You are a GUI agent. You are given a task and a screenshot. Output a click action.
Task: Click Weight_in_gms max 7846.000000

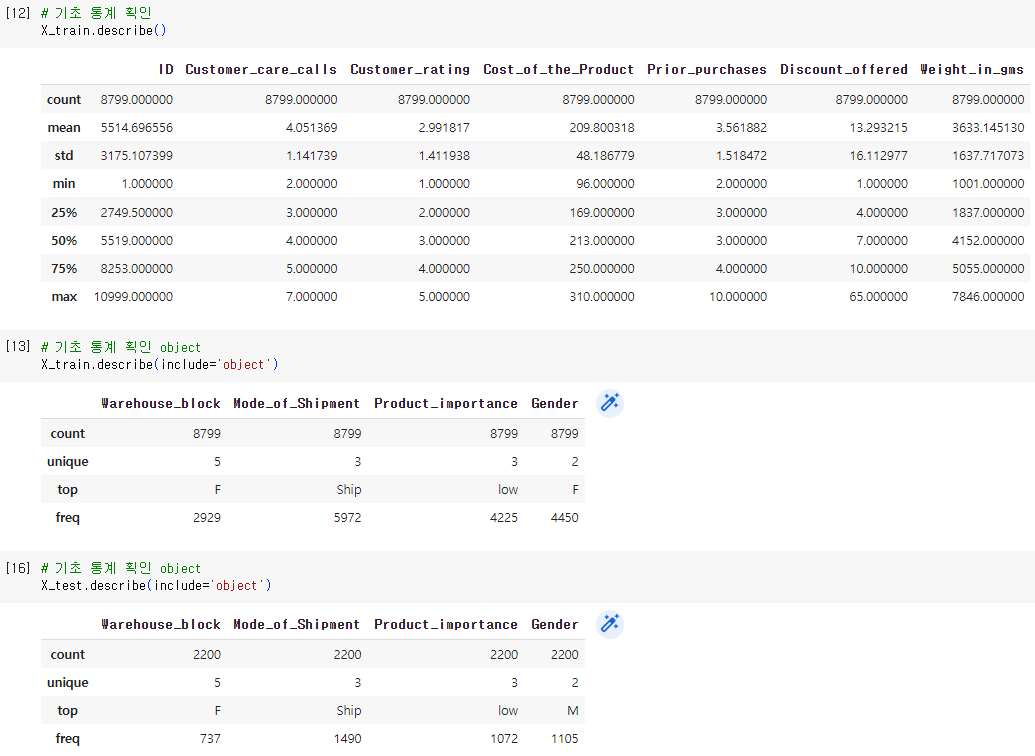pyautogui.click(x=988, y=297)
